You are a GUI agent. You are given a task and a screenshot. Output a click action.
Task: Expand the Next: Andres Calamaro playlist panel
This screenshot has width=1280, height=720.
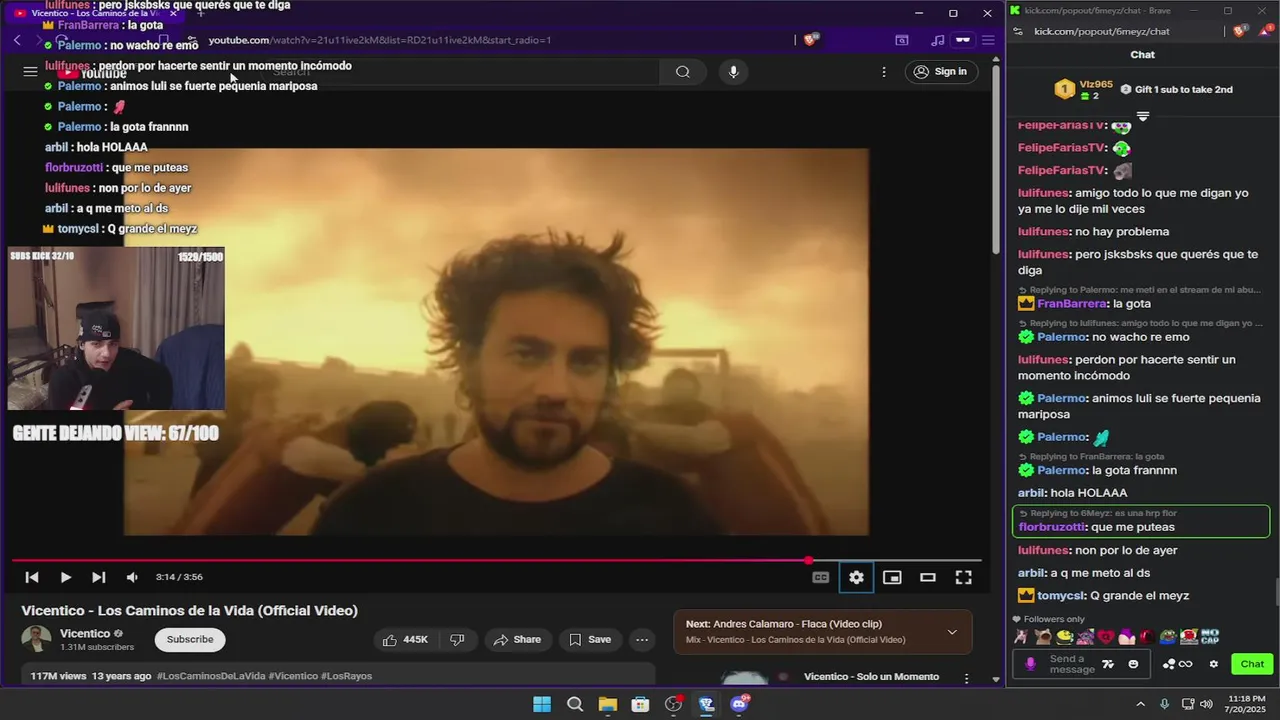[x=952, y=632]
